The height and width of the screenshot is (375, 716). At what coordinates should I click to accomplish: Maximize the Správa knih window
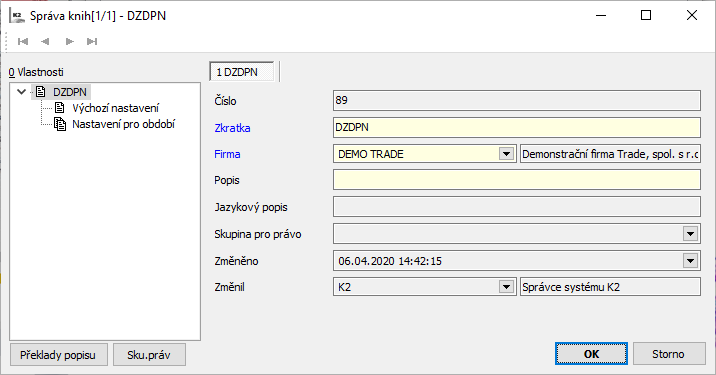pyautogui.click(x=646, y=16)
